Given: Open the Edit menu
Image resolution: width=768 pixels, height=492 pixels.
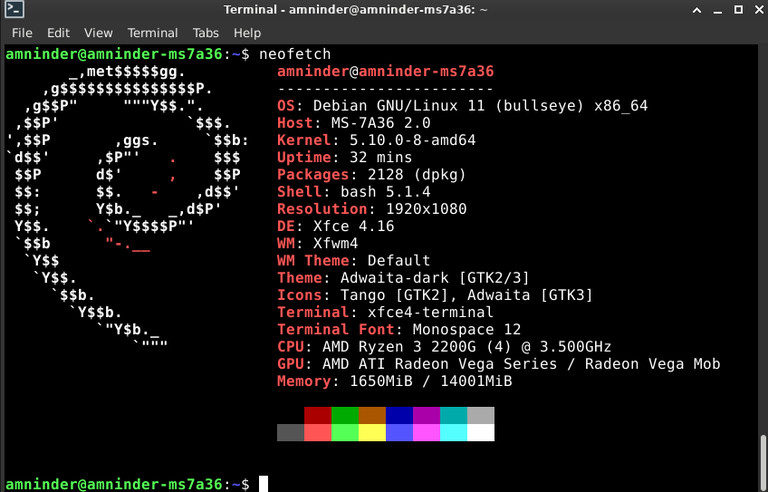Looking at the screenshot, I should (x=58, y=33).
